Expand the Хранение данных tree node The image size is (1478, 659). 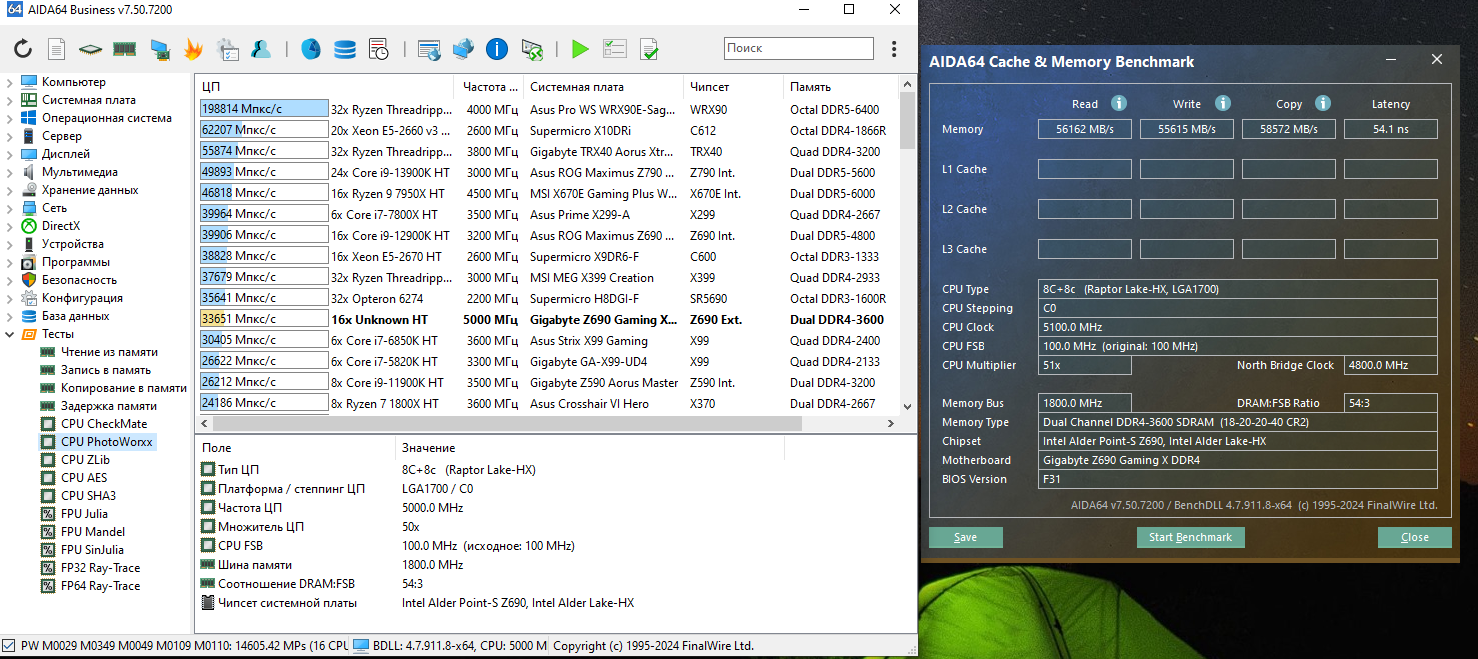click(x=10, y=190)
